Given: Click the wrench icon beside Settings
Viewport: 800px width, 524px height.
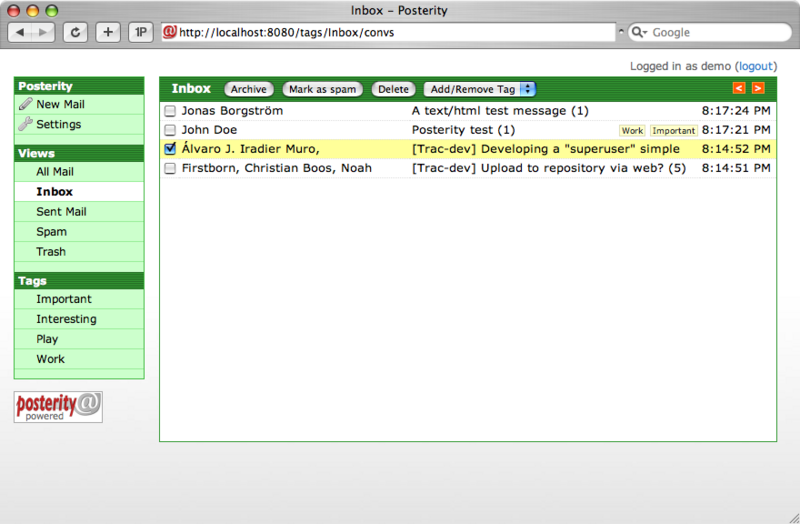Looking at the screenshot, I should [26, 124].
